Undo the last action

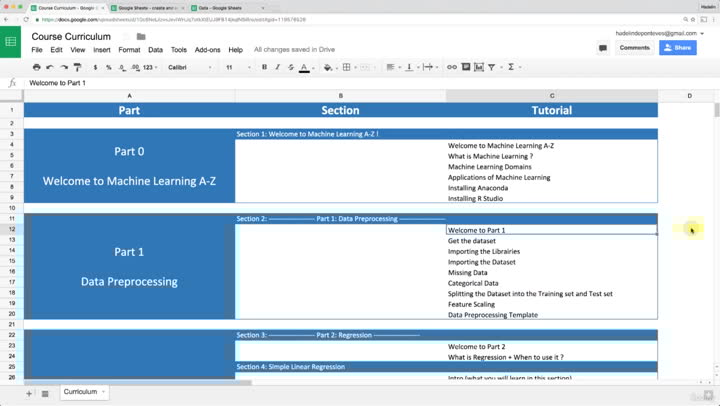pos(50,67)
